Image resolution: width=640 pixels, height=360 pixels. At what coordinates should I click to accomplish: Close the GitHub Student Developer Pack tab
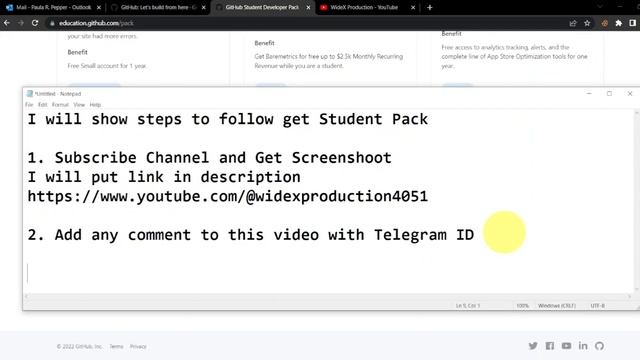pos(308,7)
